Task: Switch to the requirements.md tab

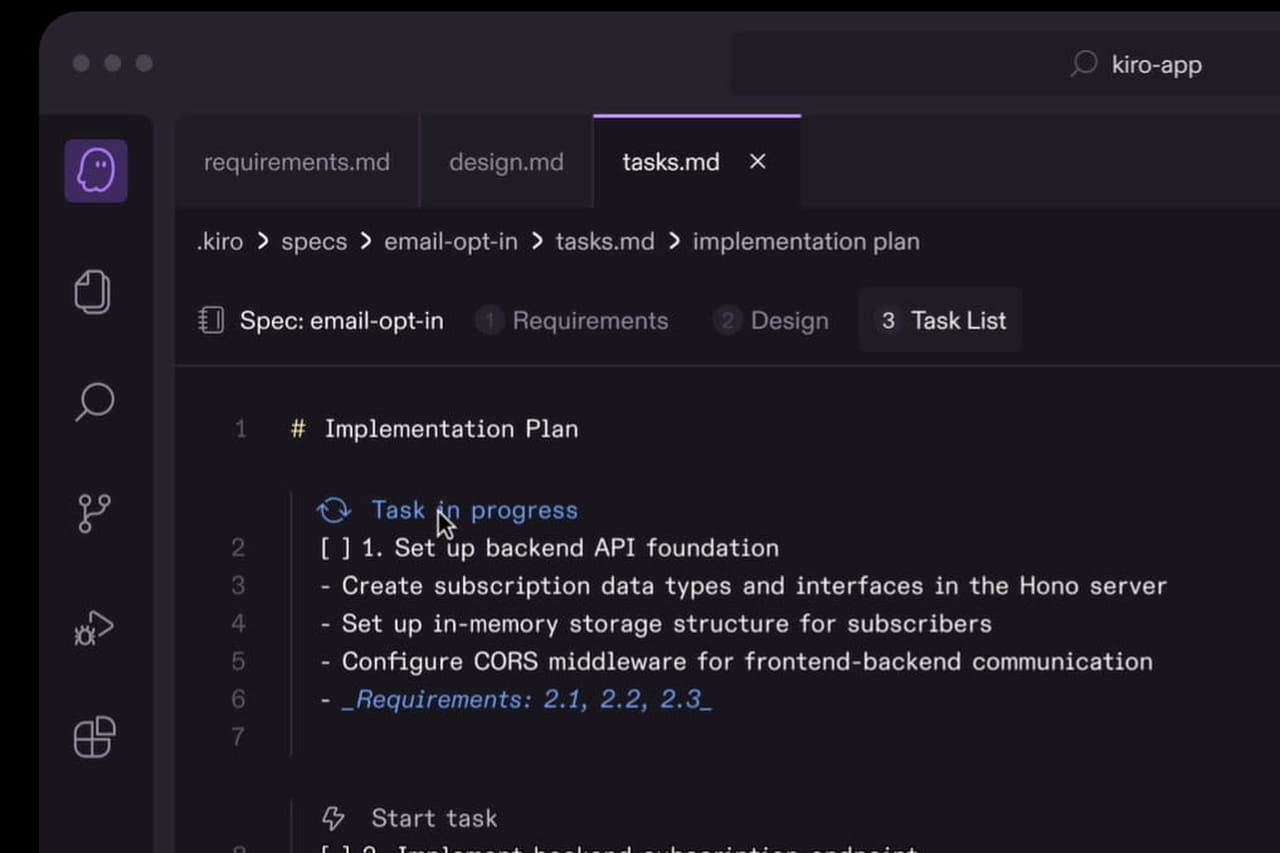Action: pyautogui.click(x=297, y=162)
